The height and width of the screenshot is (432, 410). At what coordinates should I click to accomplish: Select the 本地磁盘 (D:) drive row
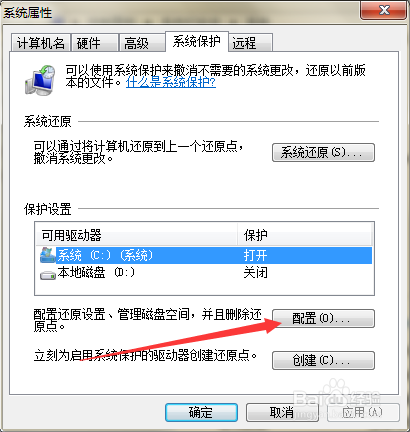tap(204, 273)
